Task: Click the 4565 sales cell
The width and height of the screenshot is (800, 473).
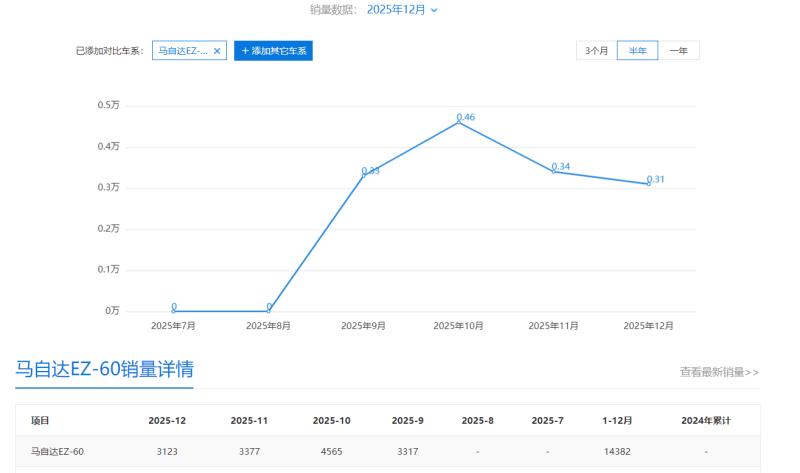Action: pos(332,452)
